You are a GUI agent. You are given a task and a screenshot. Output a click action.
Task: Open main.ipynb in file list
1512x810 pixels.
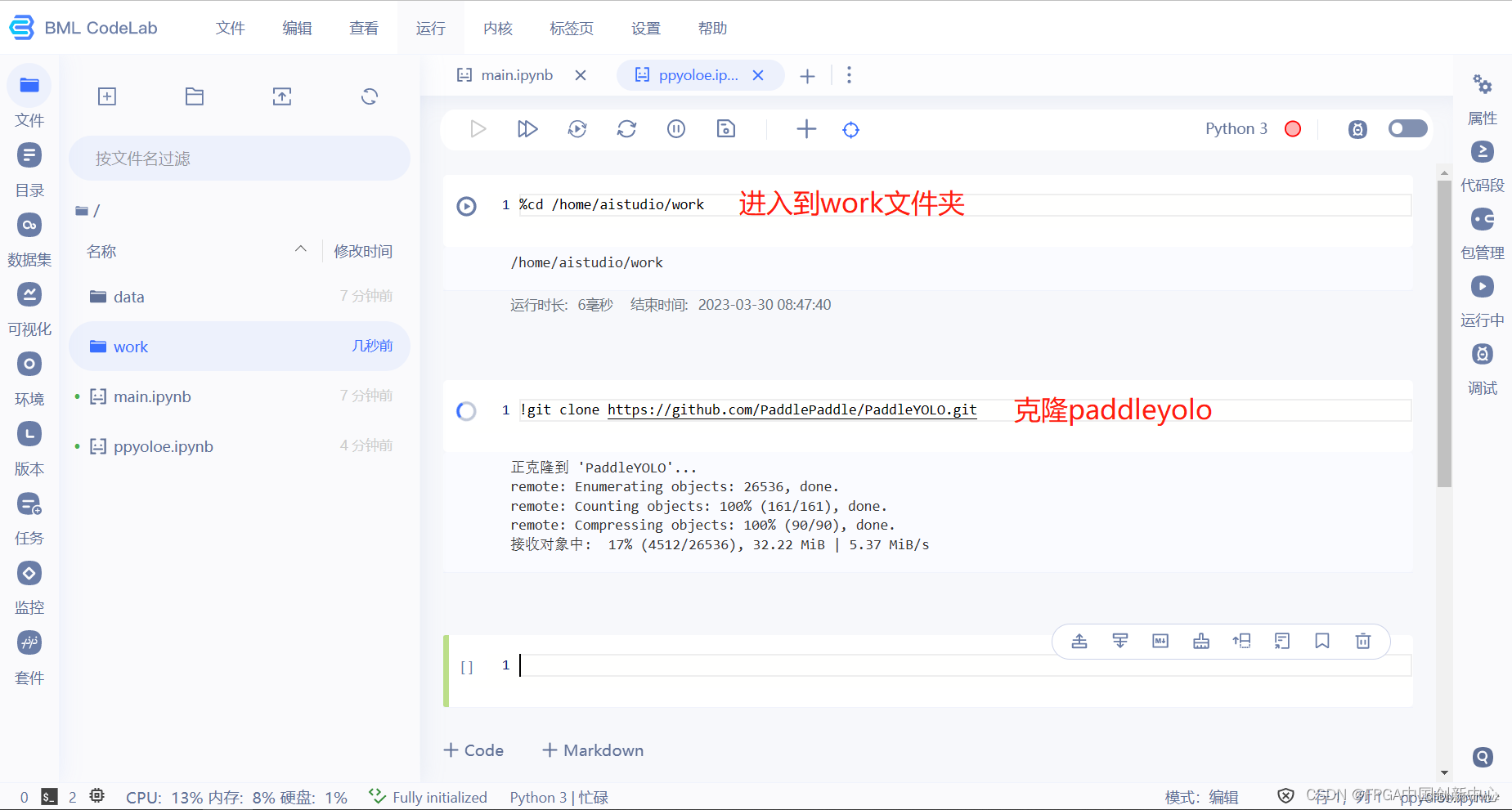click(240, 396)
